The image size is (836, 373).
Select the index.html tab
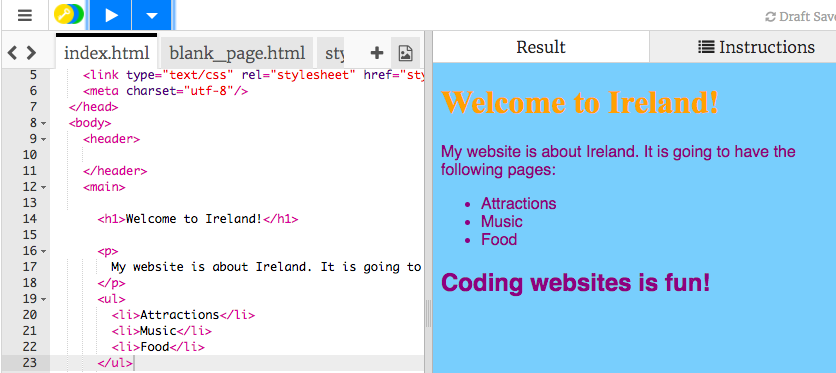(107, 53)
